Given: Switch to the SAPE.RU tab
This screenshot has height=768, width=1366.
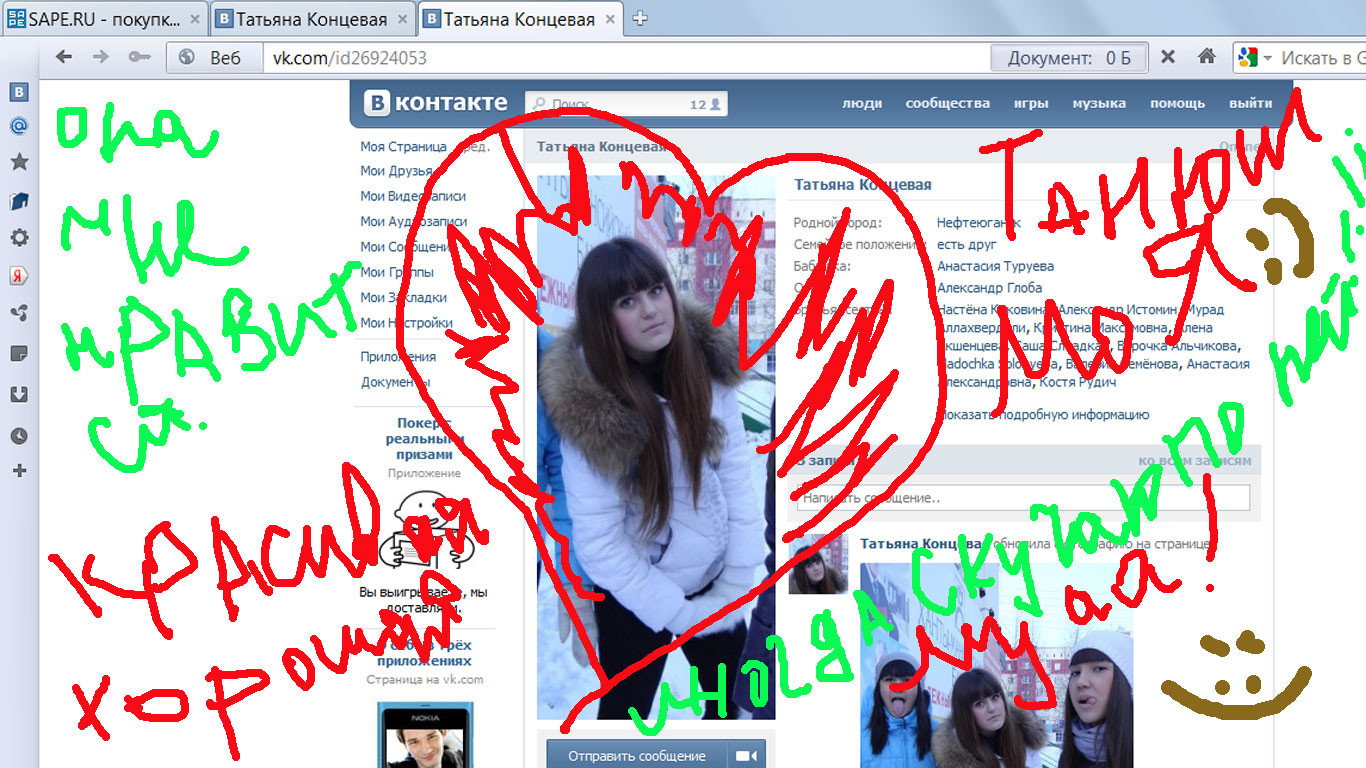Looking at the screenshot, I should tap(104, 19).
